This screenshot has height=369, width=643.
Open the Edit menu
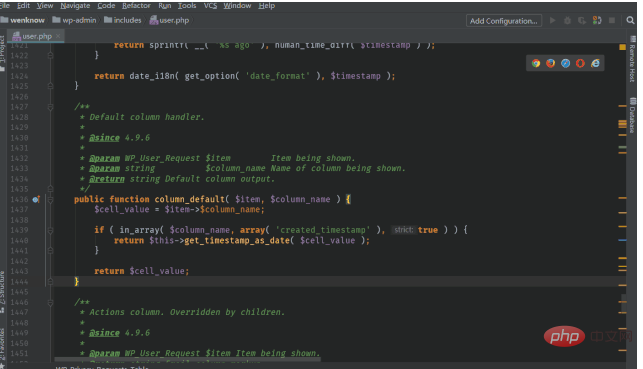(23, 6)
